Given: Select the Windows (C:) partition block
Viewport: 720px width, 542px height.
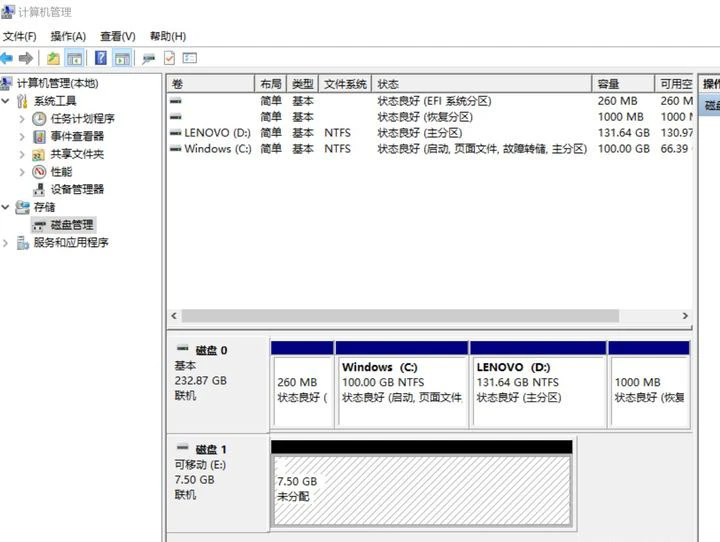Looking at the screenshot, I should (402, 384).
